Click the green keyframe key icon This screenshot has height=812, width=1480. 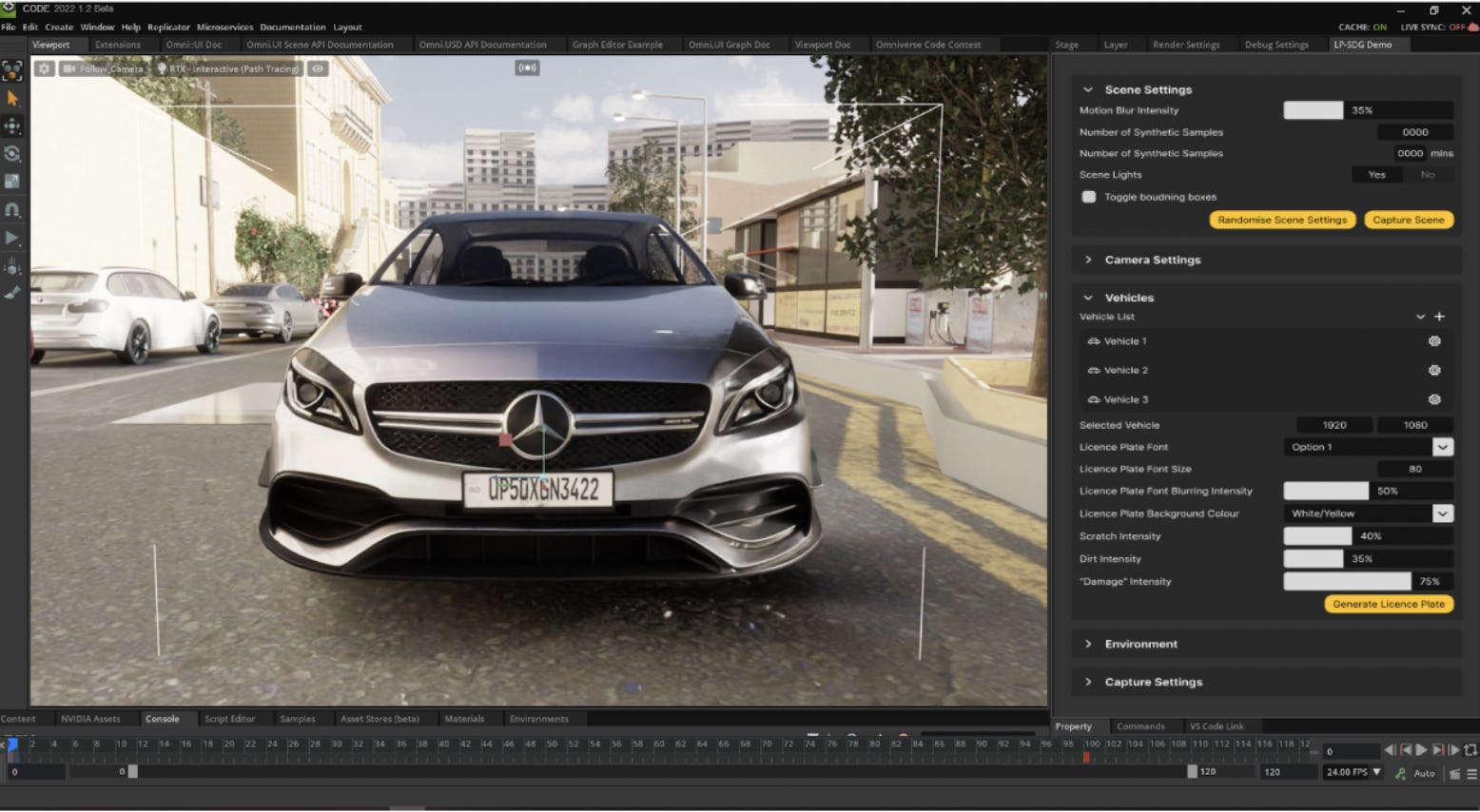(1400, 773)
